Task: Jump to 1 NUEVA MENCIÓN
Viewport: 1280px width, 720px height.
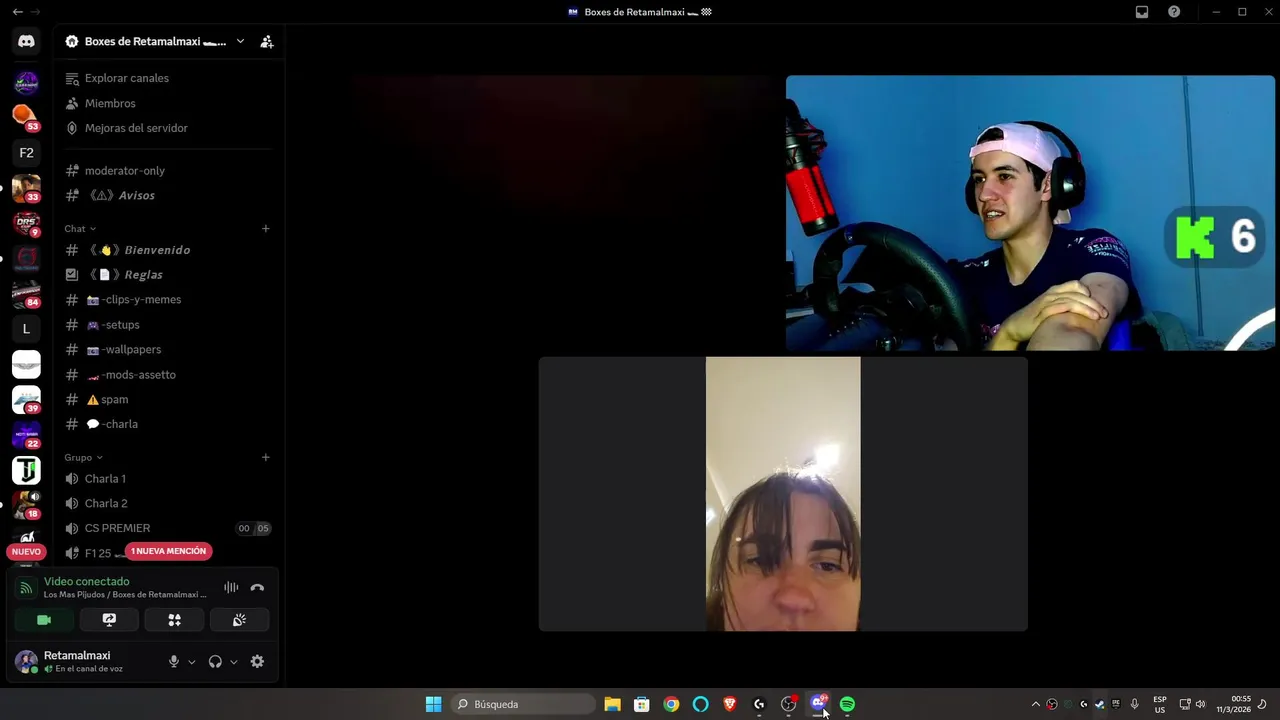Action: 168,551
